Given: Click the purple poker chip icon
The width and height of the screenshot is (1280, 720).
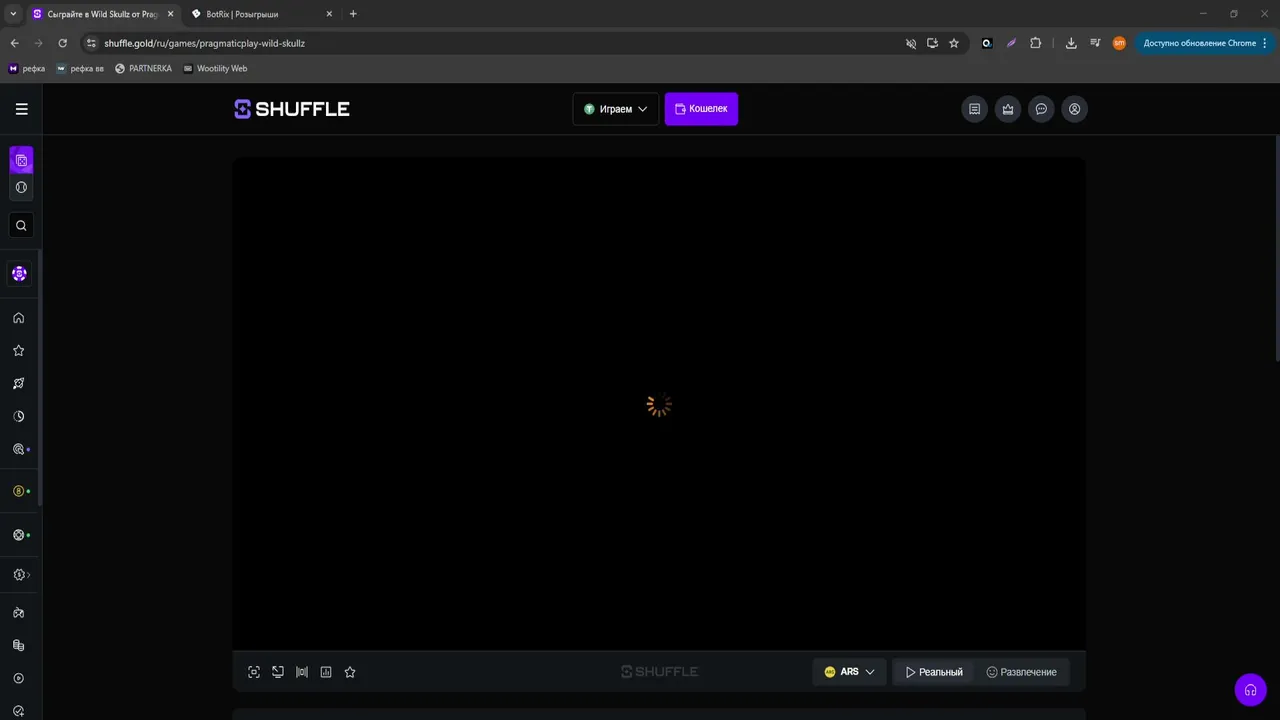Looking at the screenshot, I should [19, 273].
